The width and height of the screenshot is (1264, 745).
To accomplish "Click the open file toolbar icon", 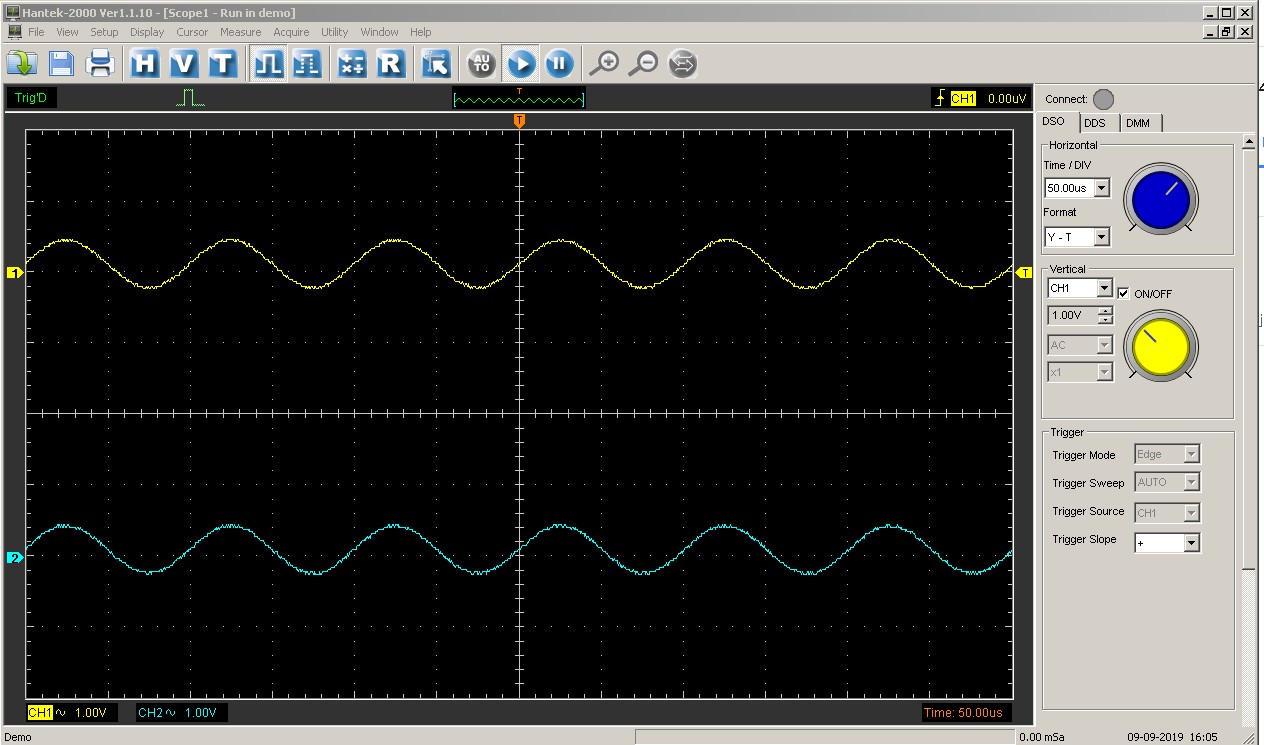I will coord(22,64).
